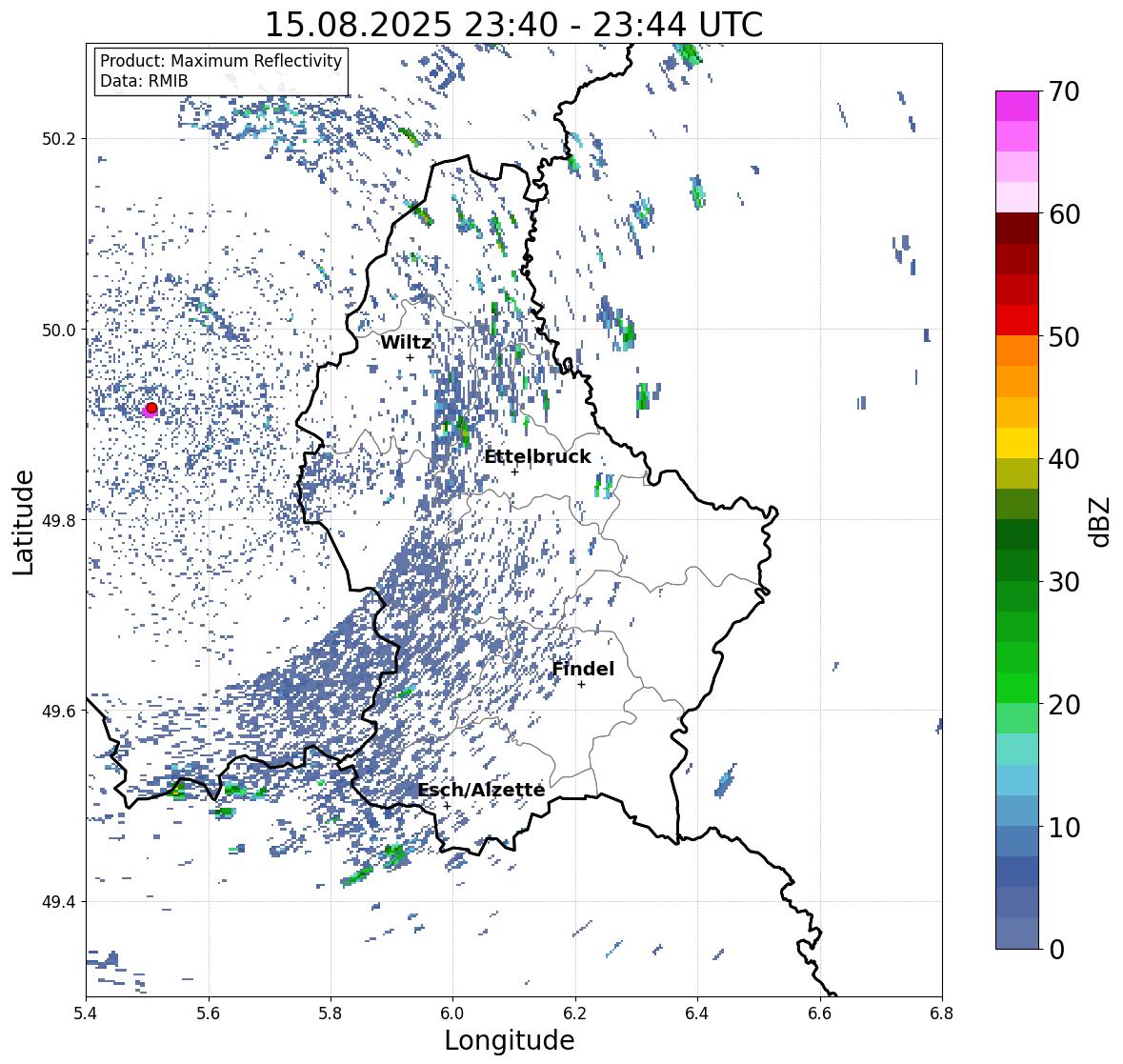This screenshot has width=1123, height=1064.
Task: Click the plus marker below Wiltz
Action: [x=410, y=358]
